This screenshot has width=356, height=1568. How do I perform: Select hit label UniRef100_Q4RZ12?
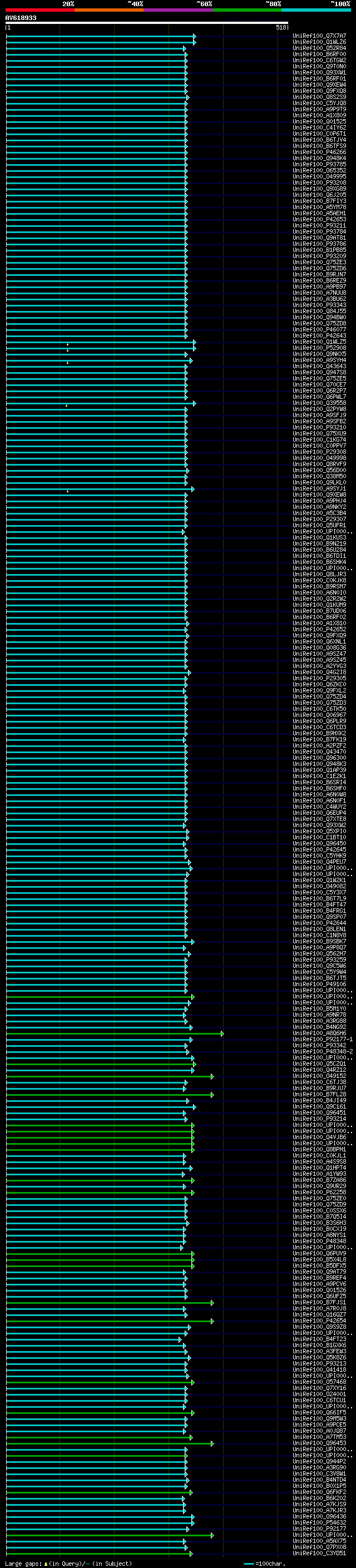pyautogui.click(x=319, y=1070)
